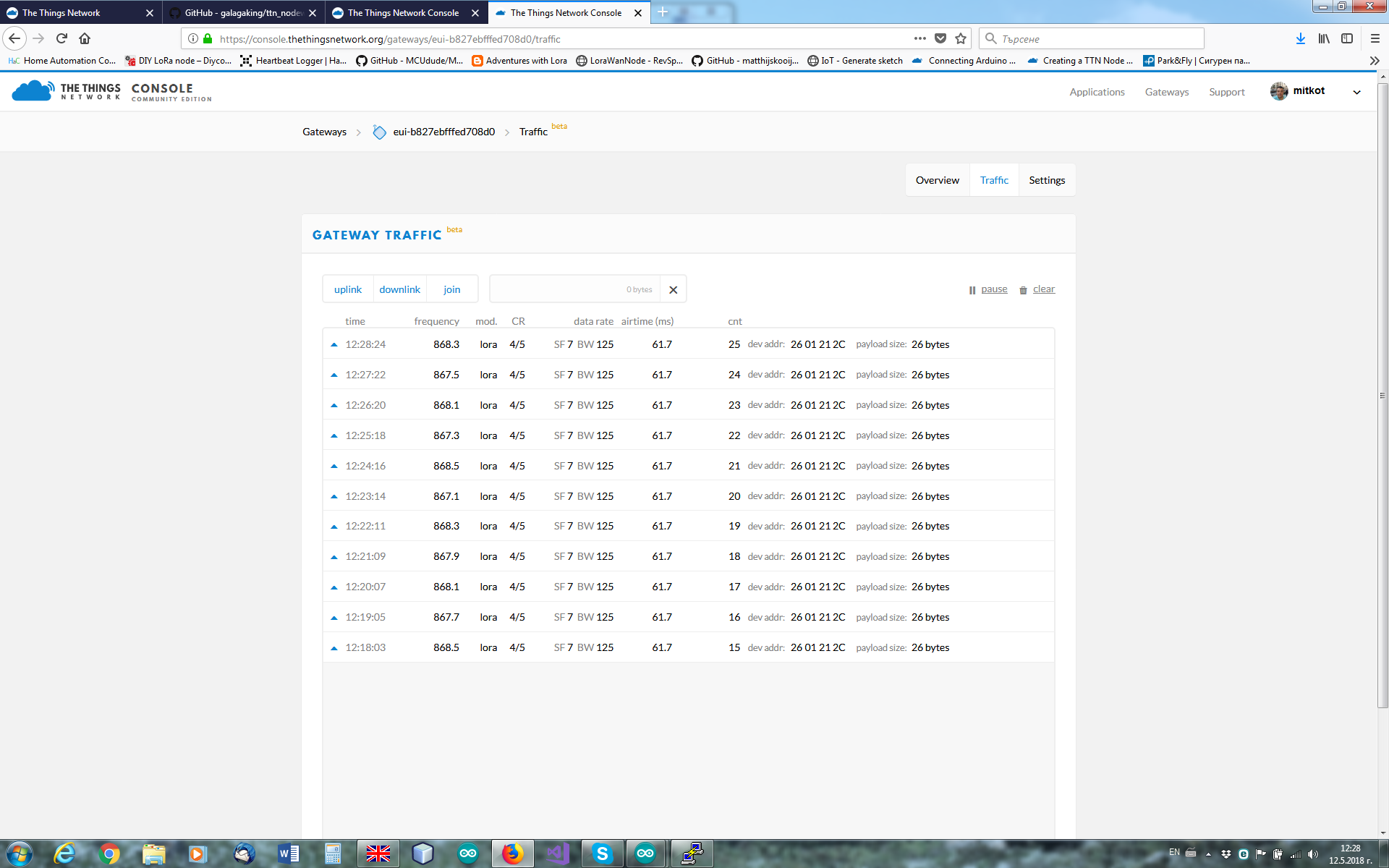Screen dimensions: 1389x868
Task: Open Firefox taskbar icon
Action: [513, 854]
